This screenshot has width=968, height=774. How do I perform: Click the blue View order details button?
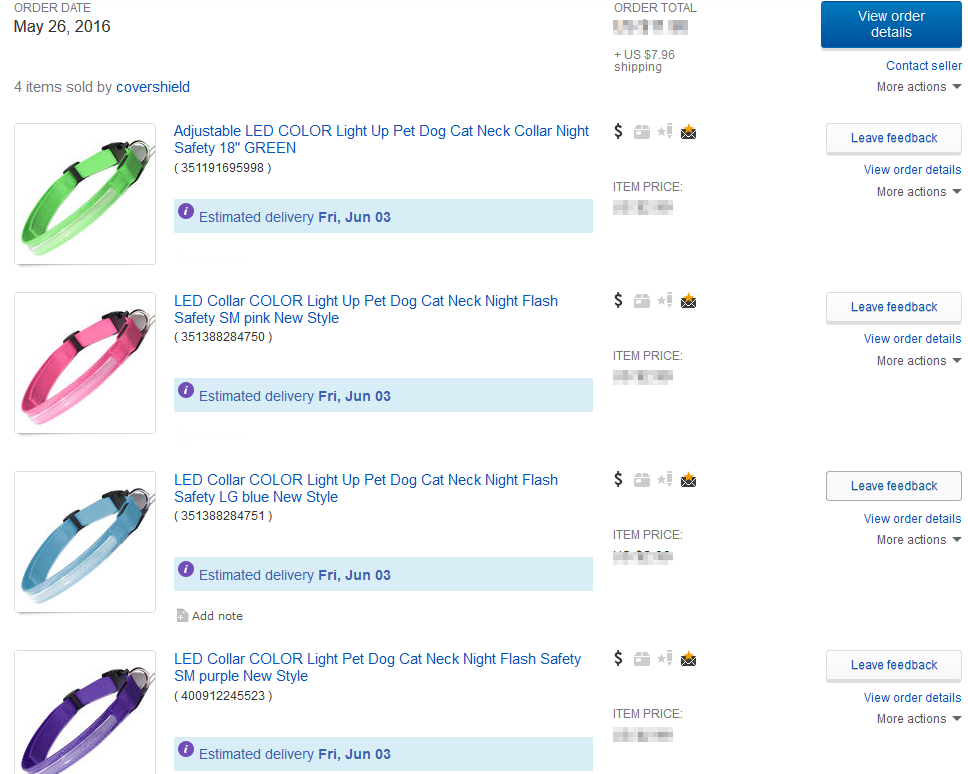891,24
